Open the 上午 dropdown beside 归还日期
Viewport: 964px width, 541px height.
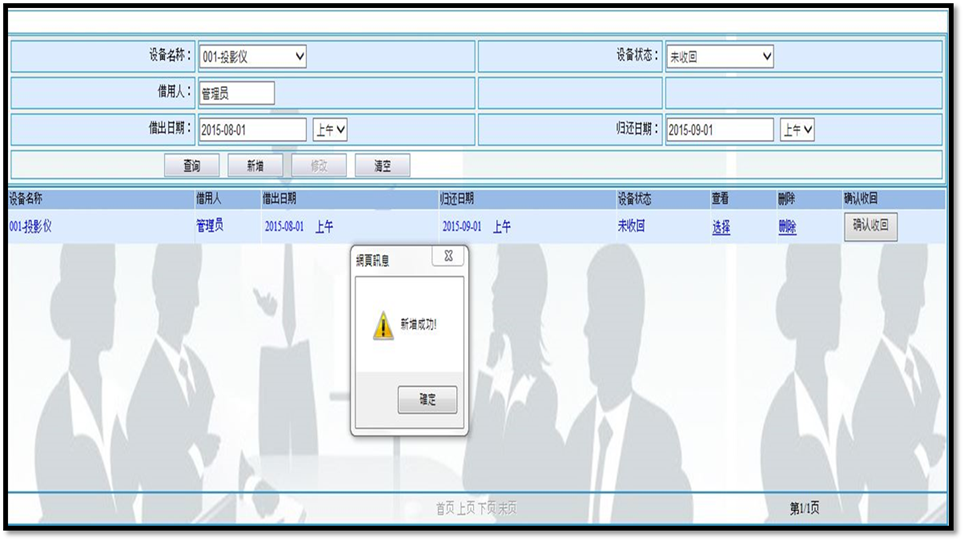tap(797, 130)
